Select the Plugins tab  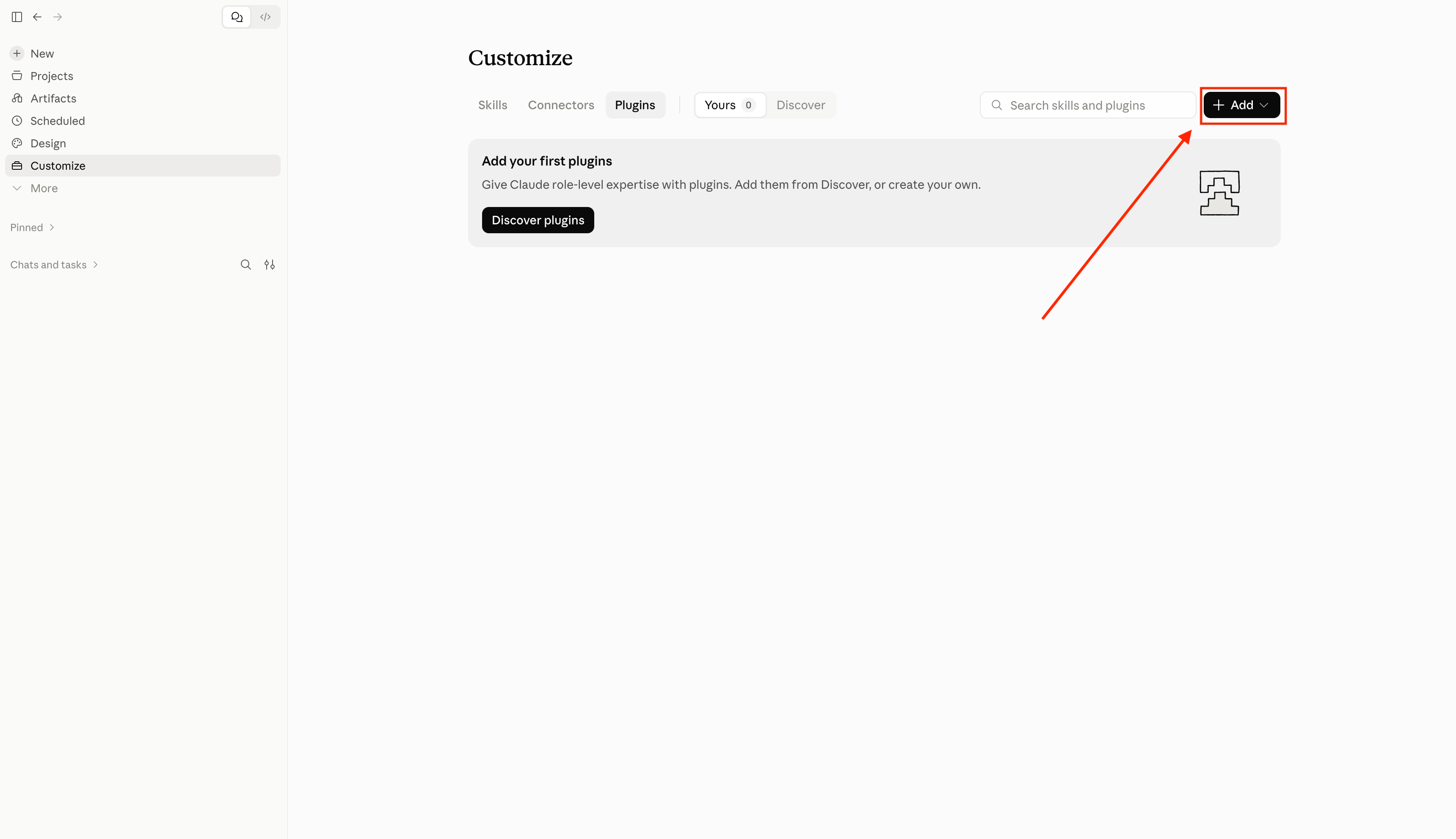[635, 105]
